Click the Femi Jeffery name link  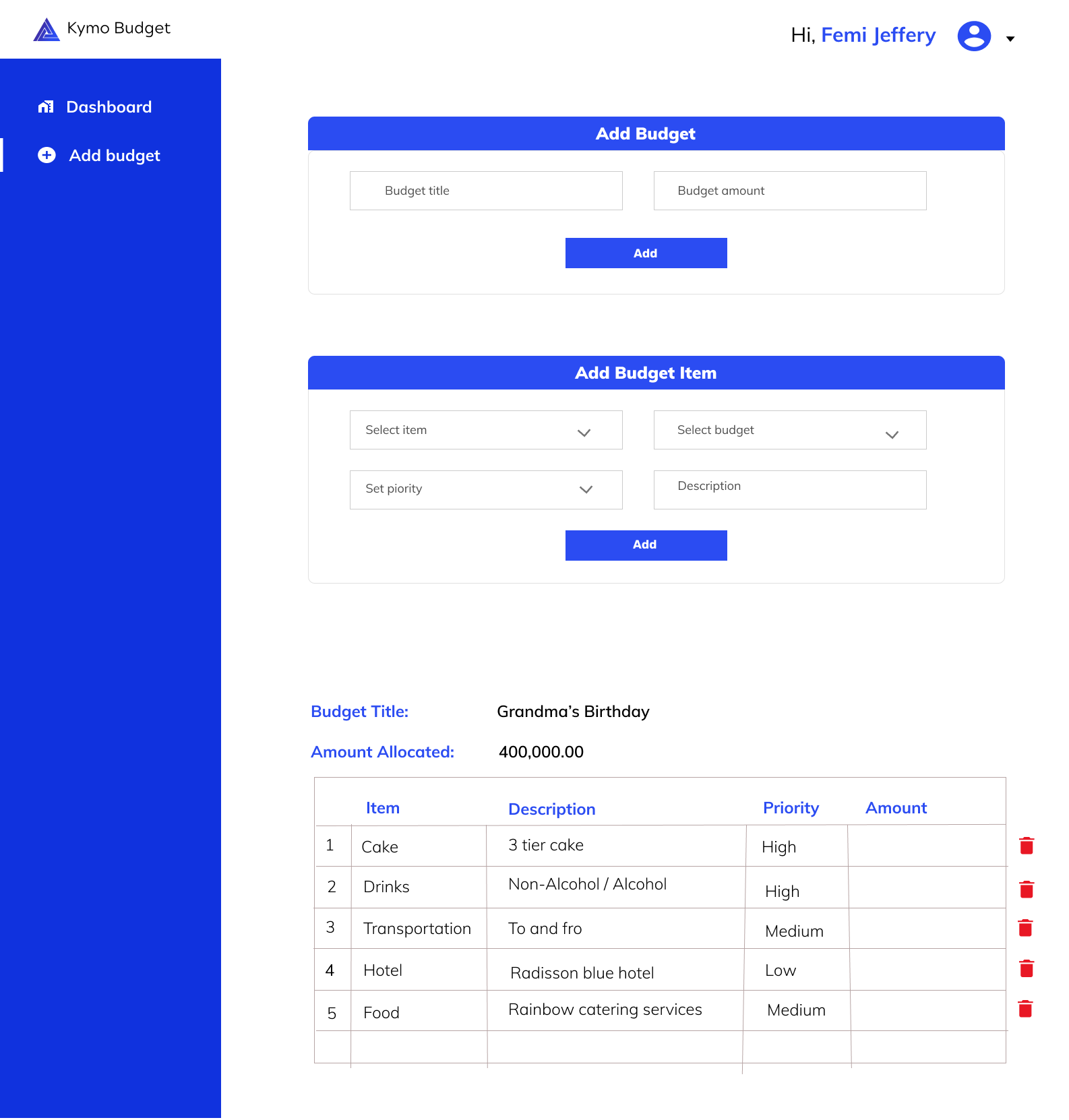(x=878, y=35)
